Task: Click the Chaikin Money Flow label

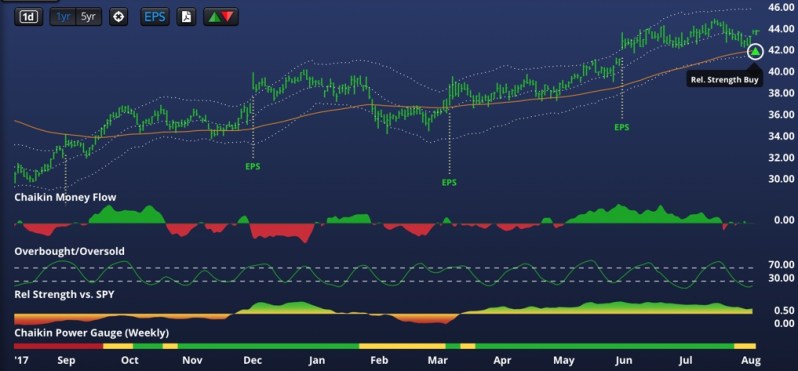Action: pyautogui.click(x=65, y=197)
